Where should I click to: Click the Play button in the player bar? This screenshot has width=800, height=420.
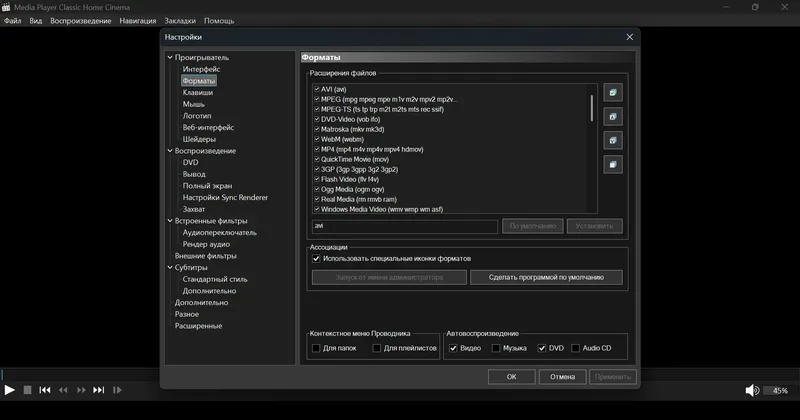[x=9, y=390]
